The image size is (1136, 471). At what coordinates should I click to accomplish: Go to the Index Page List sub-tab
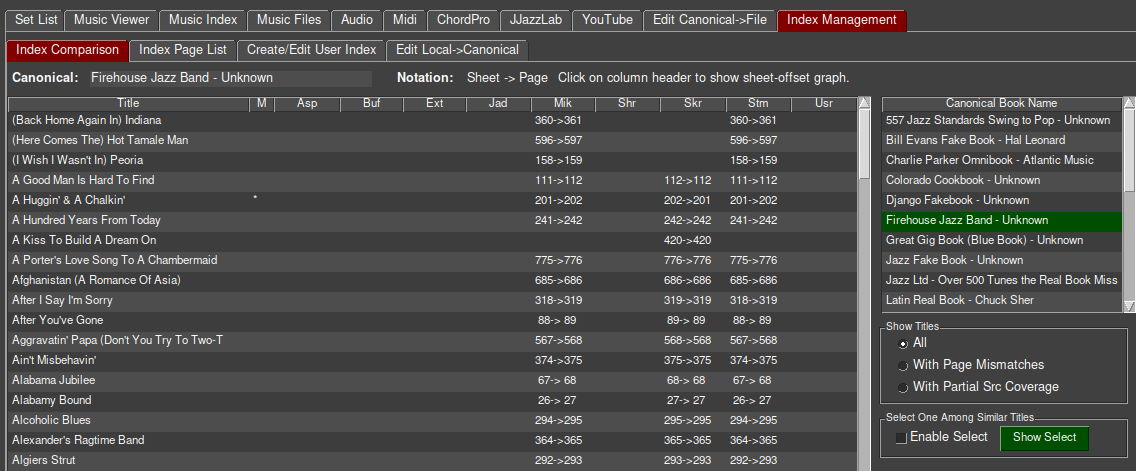(183, 50)
